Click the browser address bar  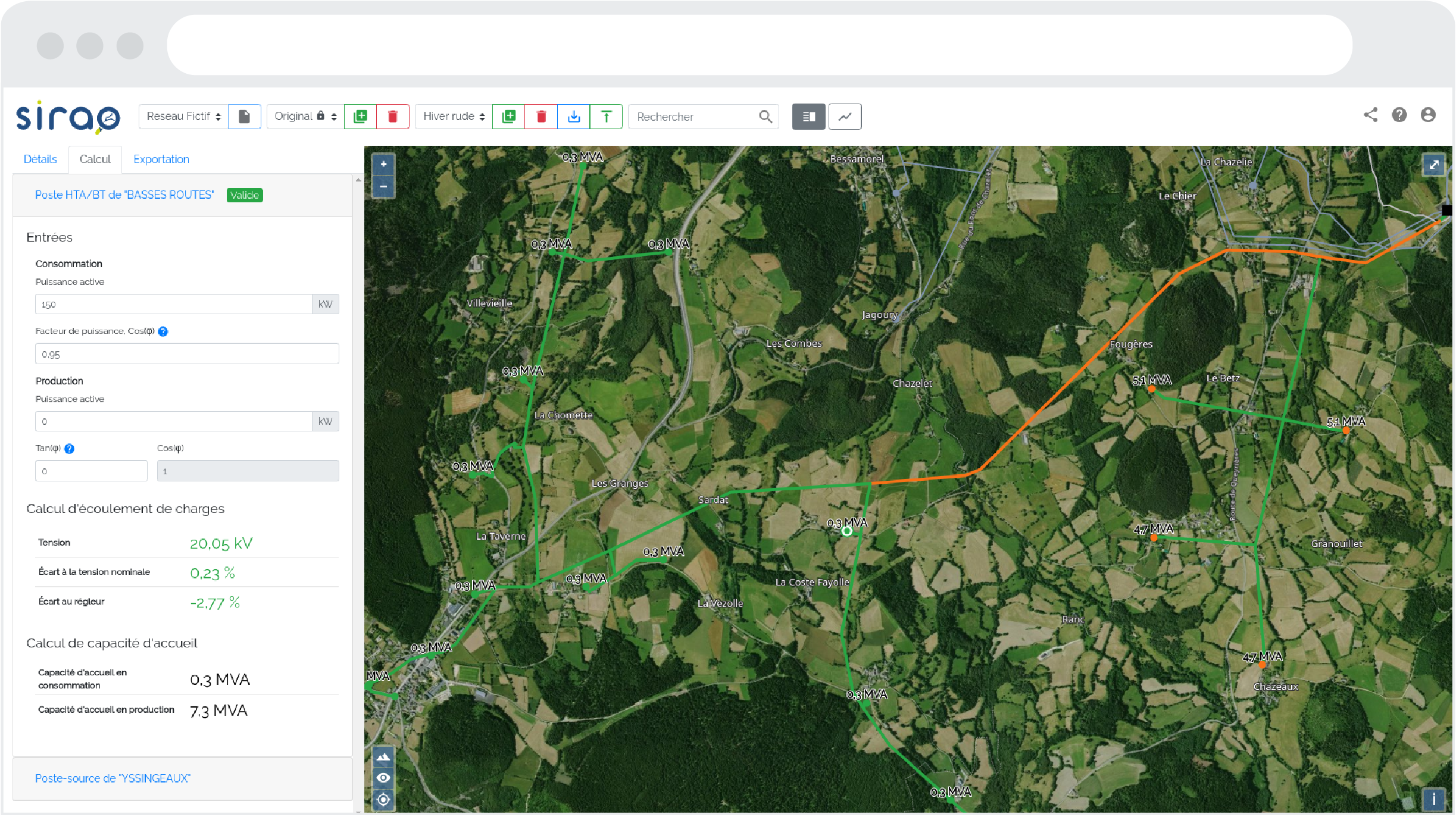(760, 45)
